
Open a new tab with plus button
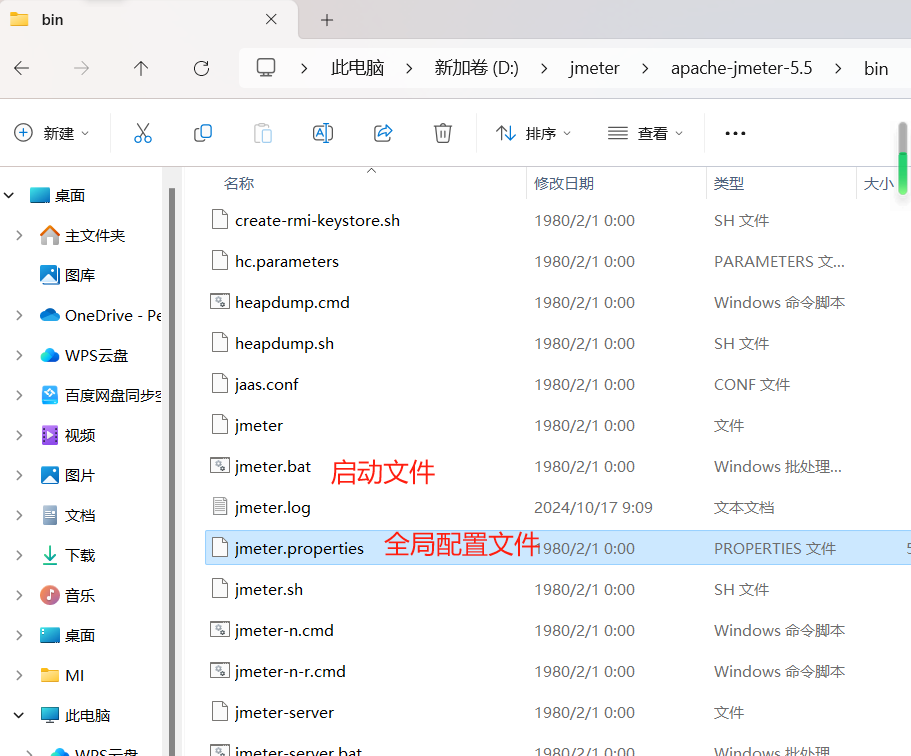pyautogui.click(x=327, y=20)
